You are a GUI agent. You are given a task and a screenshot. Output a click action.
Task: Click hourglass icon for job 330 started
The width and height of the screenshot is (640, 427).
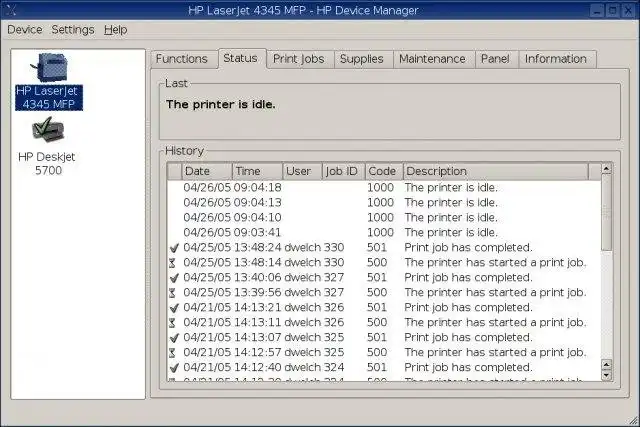(x=172, y=263)
